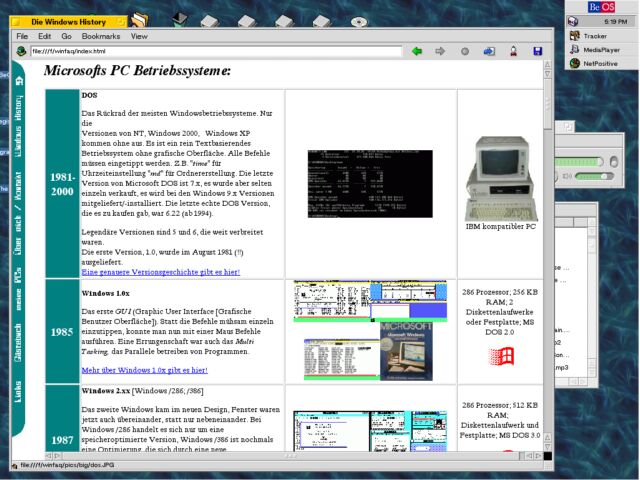Click the IBM kompatibler PC image
Screen dimensions: 640x480
tap(501, 179)
